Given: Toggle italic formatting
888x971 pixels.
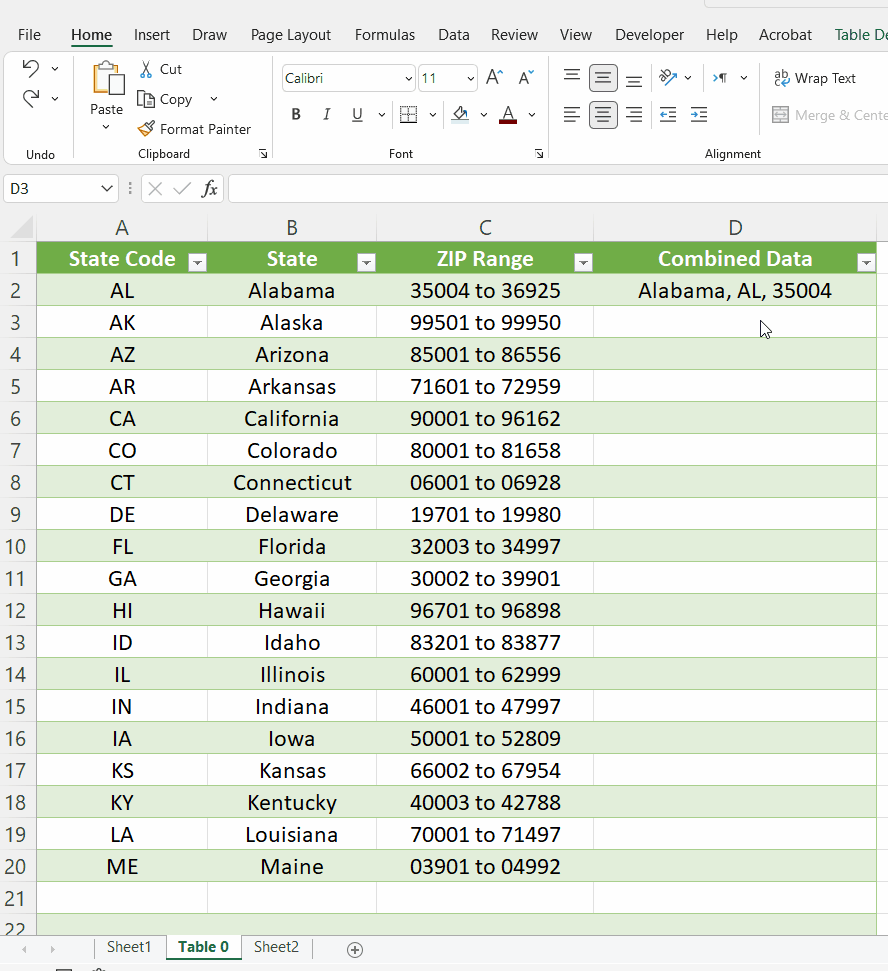Looking at the screenshot, I should (x=326, y=114).
